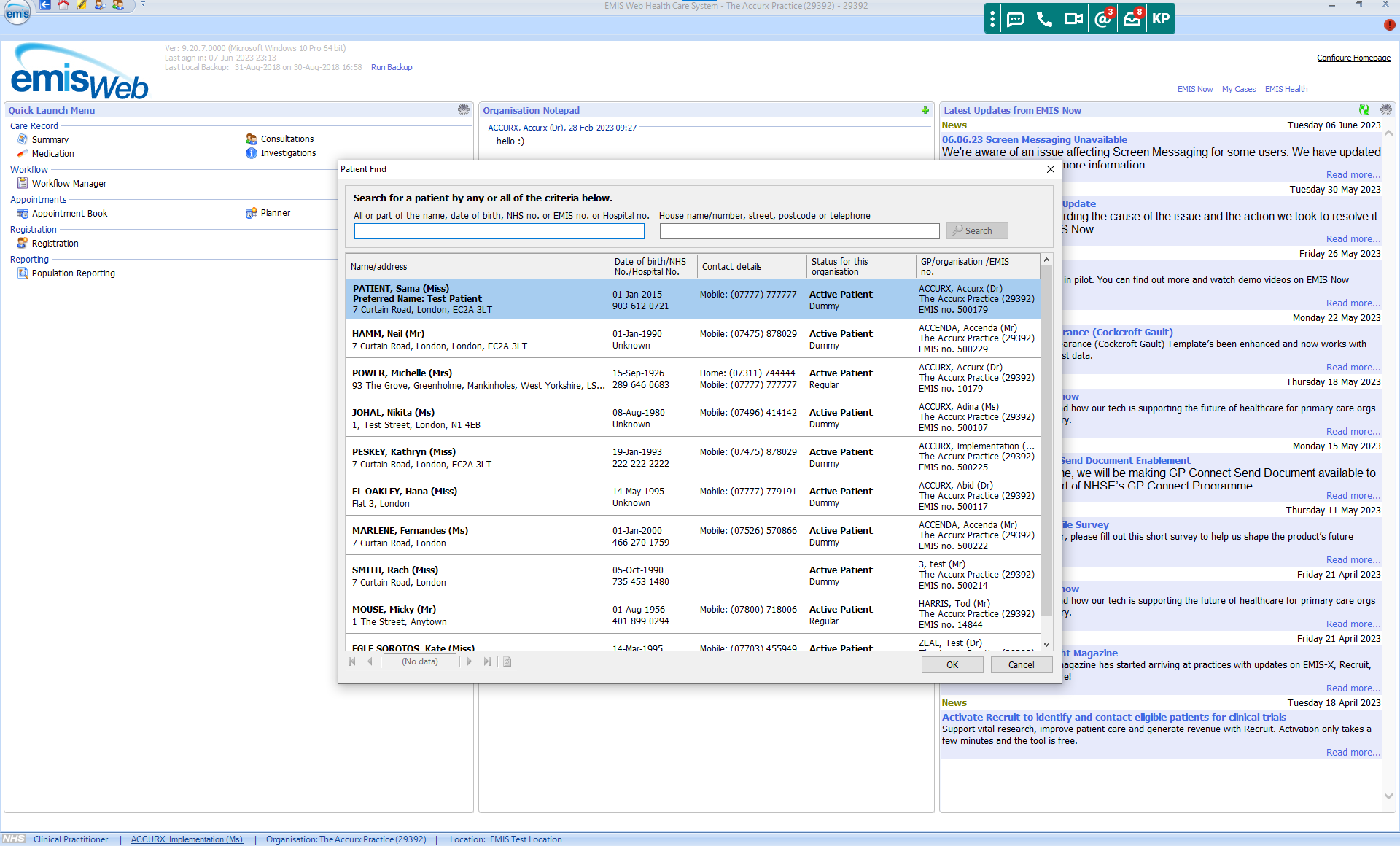
Task: Open Population Reporting
Action: tap(73, 273)
